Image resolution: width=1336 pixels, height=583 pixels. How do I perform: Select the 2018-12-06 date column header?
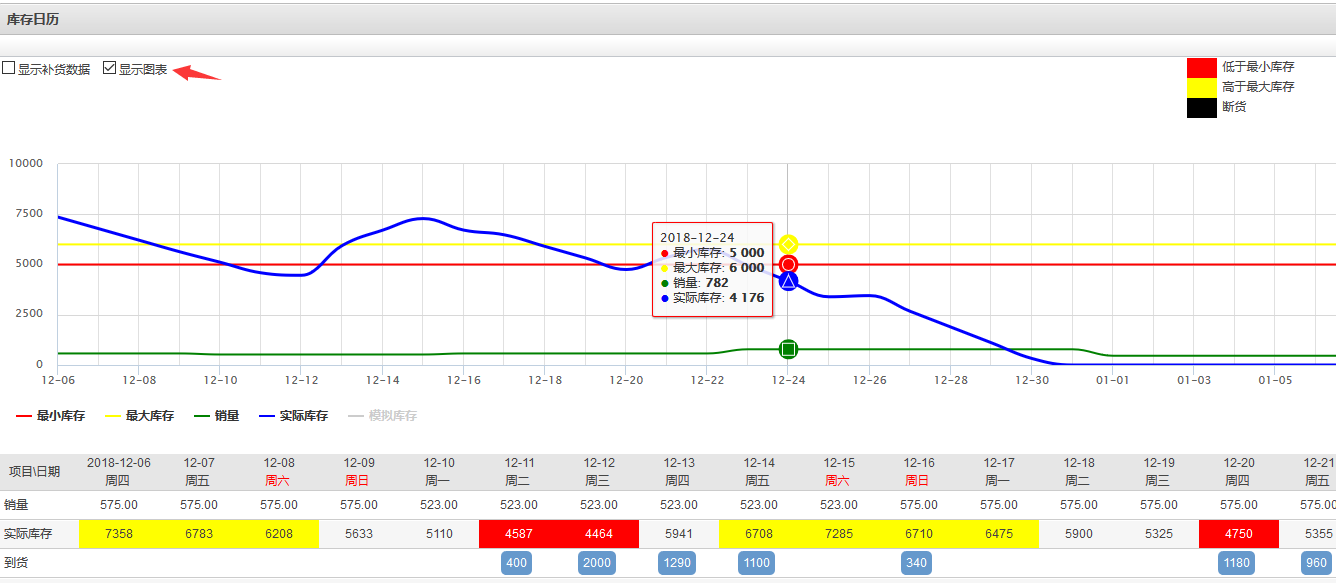pos(119,471)
